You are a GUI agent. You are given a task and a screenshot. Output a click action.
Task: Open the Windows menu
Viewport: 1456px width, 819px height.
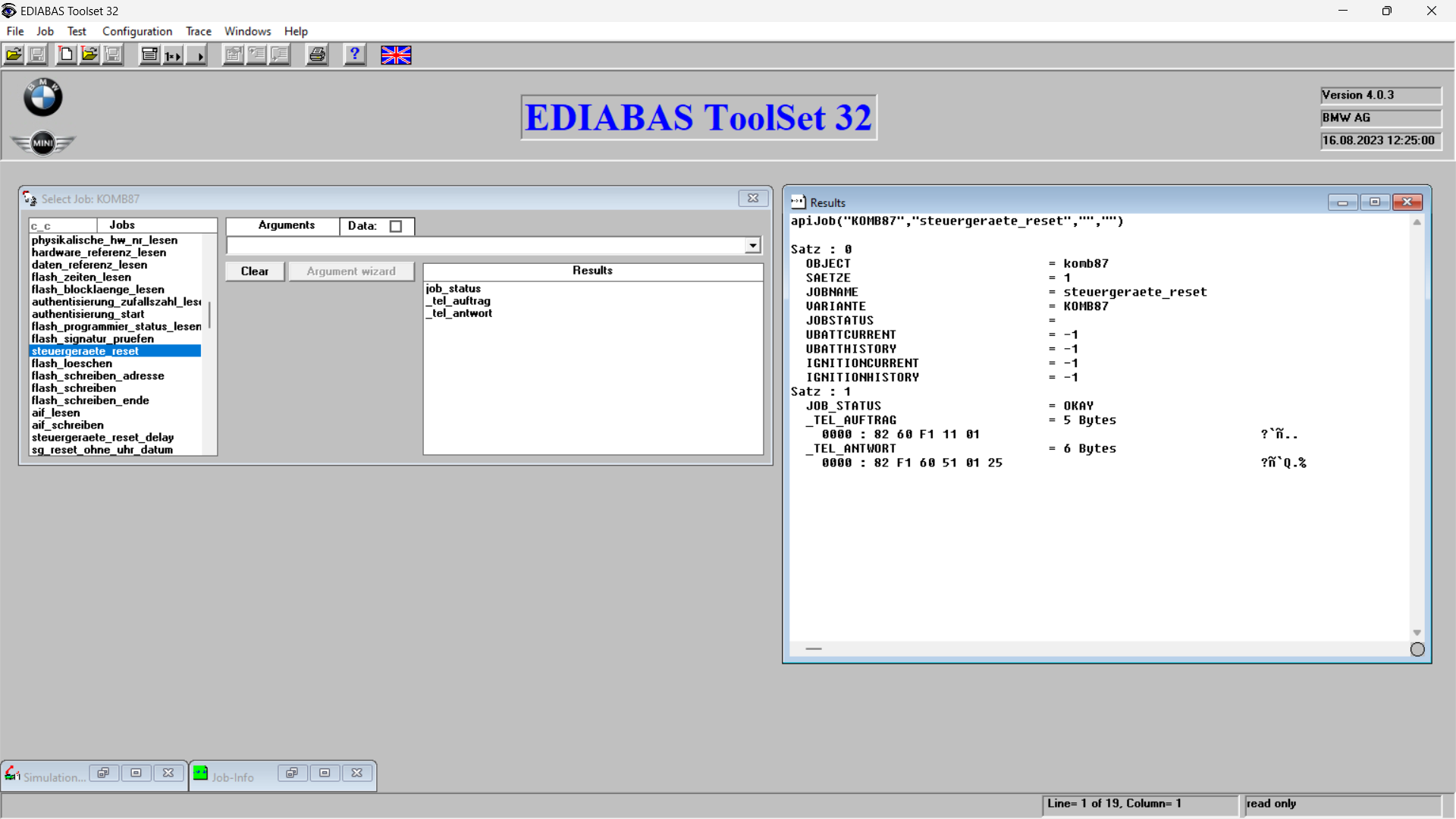pyautogui.click(x=247, y=31)
